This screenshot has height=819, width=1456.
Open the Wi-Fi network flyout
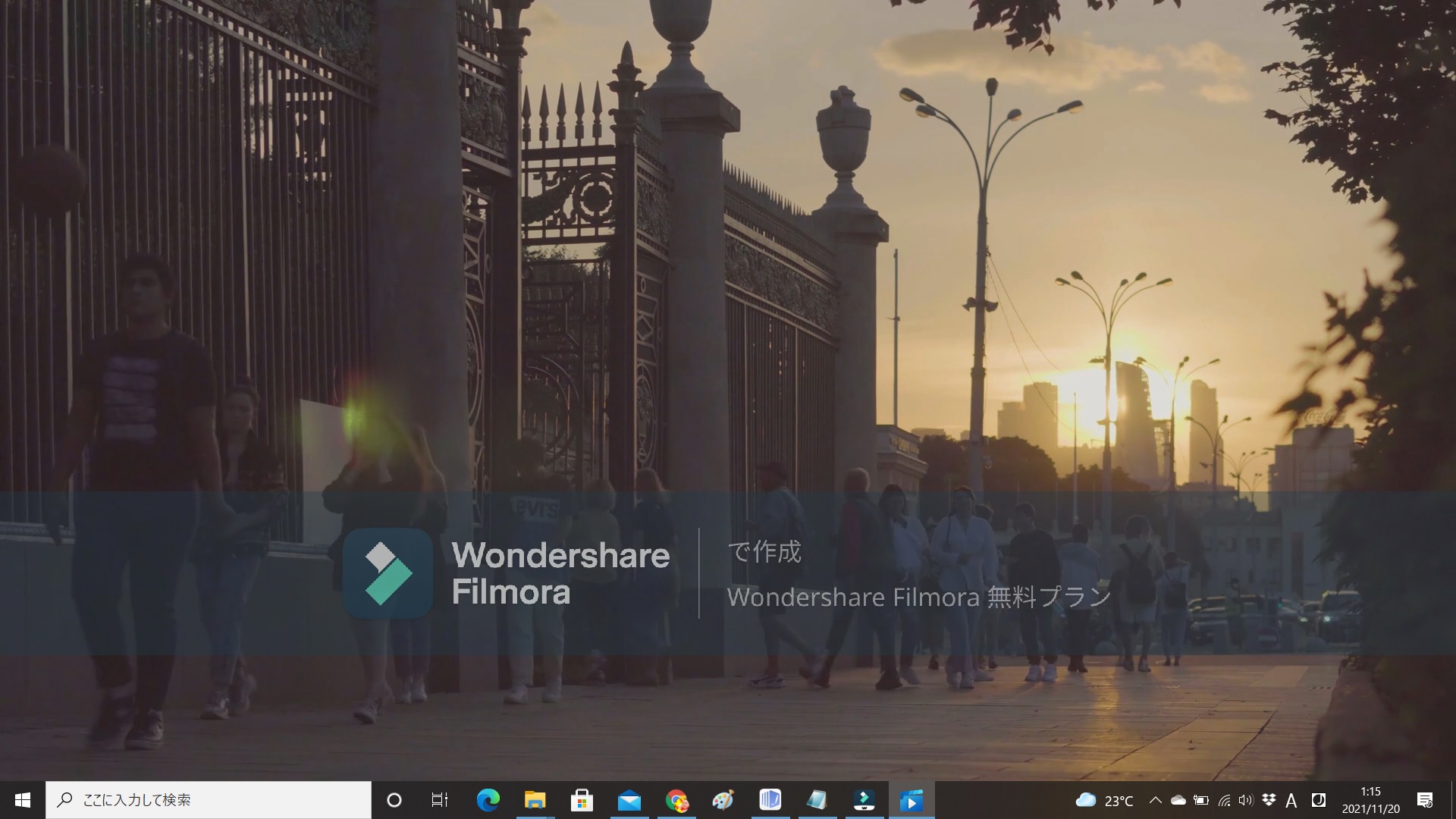tap(1224, 800)
